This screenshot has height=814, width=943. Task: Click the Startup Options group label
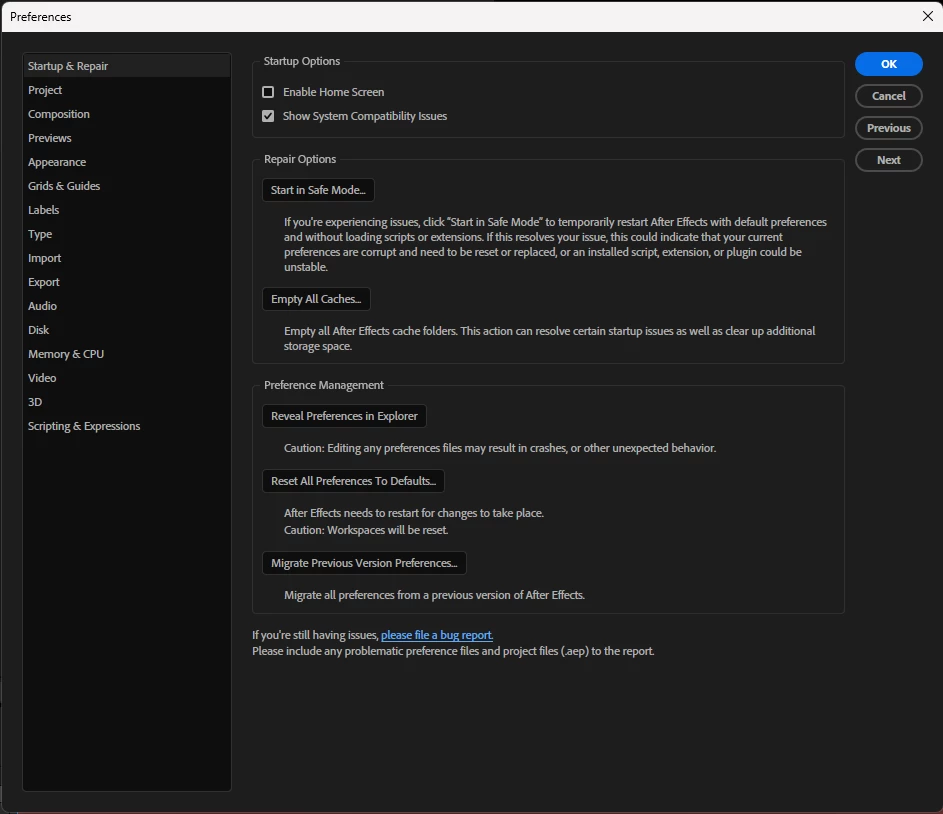point(301,61)
